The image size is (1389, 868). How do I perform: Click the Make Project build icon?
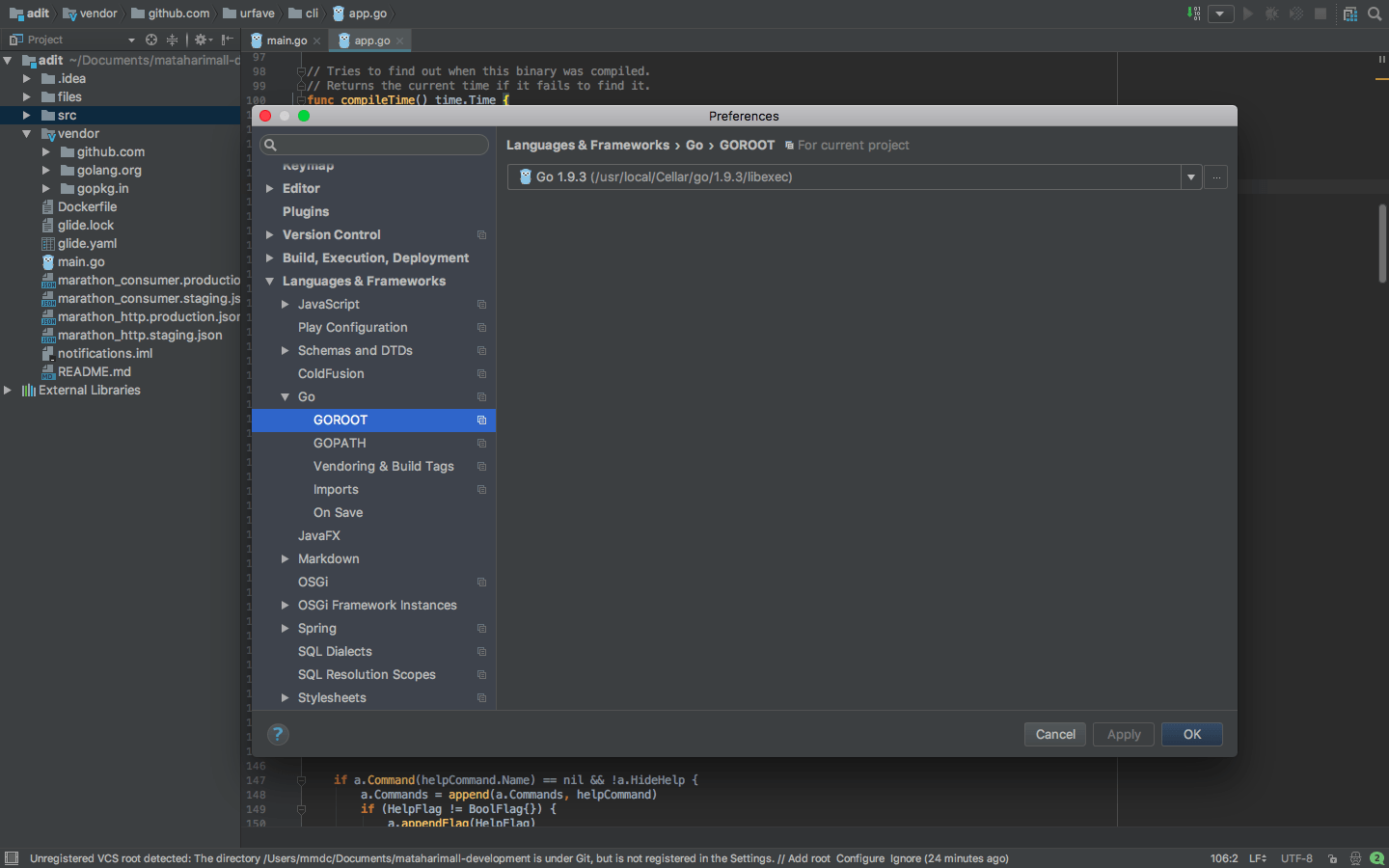click(1194, 14)
